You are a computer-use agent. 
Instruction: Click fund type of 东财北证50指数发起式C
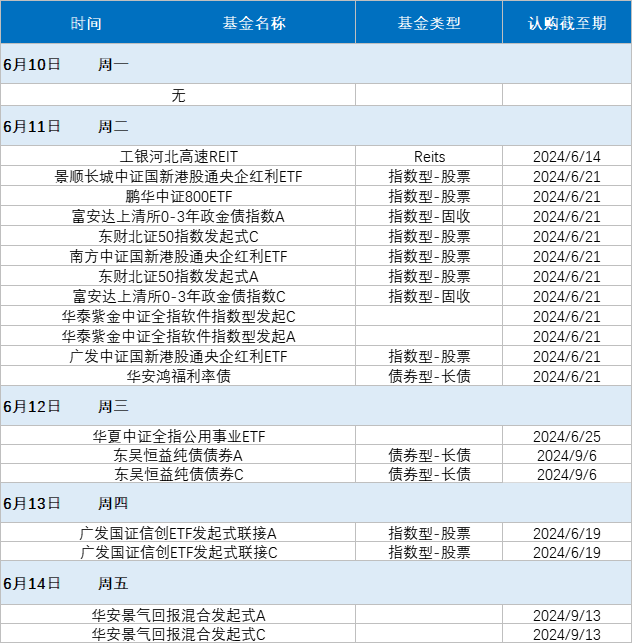pyautogui.click(x=429, y=236)
